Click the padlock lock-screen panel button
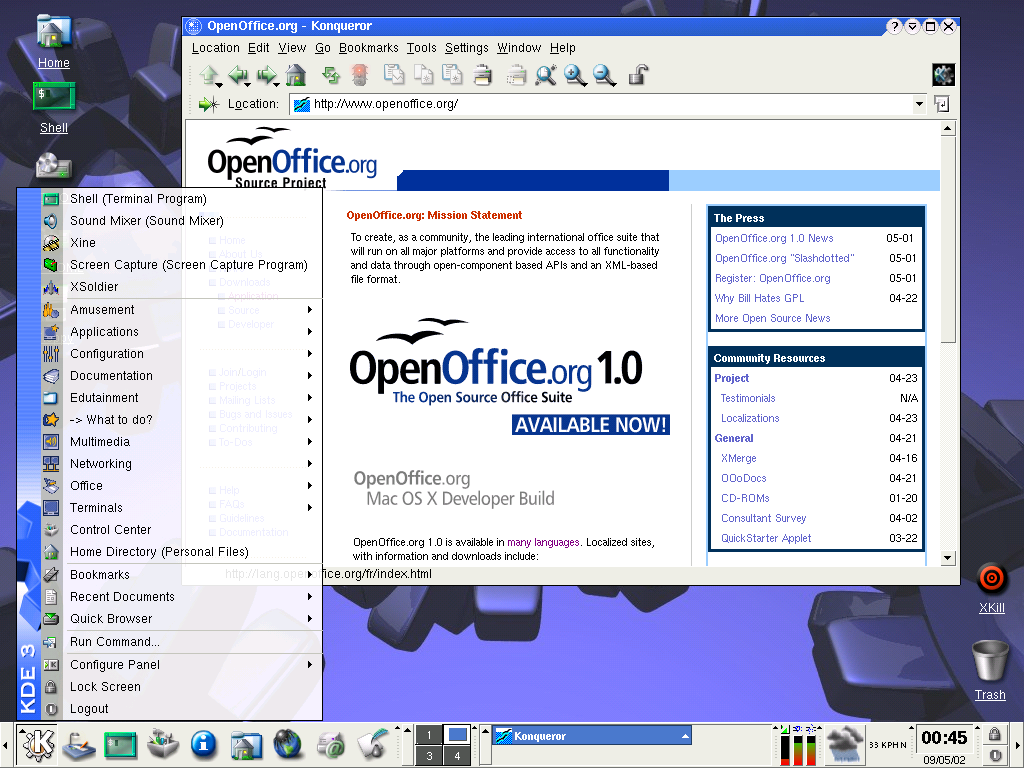 (x=994, y=735)
